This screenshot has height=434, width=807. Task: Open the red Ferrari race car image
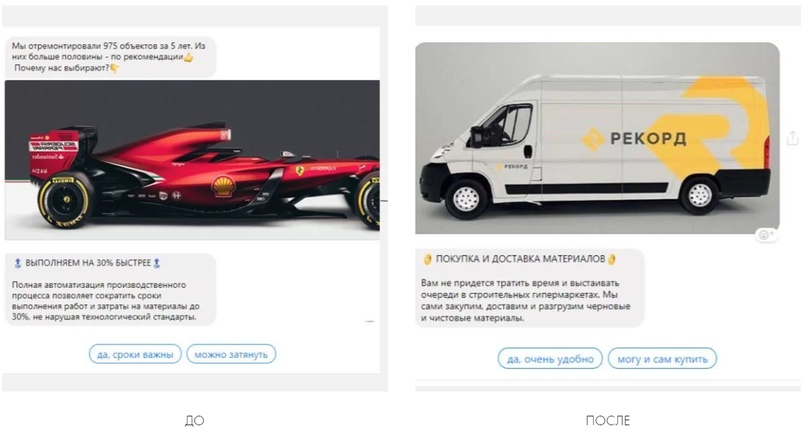click(192, 160)
